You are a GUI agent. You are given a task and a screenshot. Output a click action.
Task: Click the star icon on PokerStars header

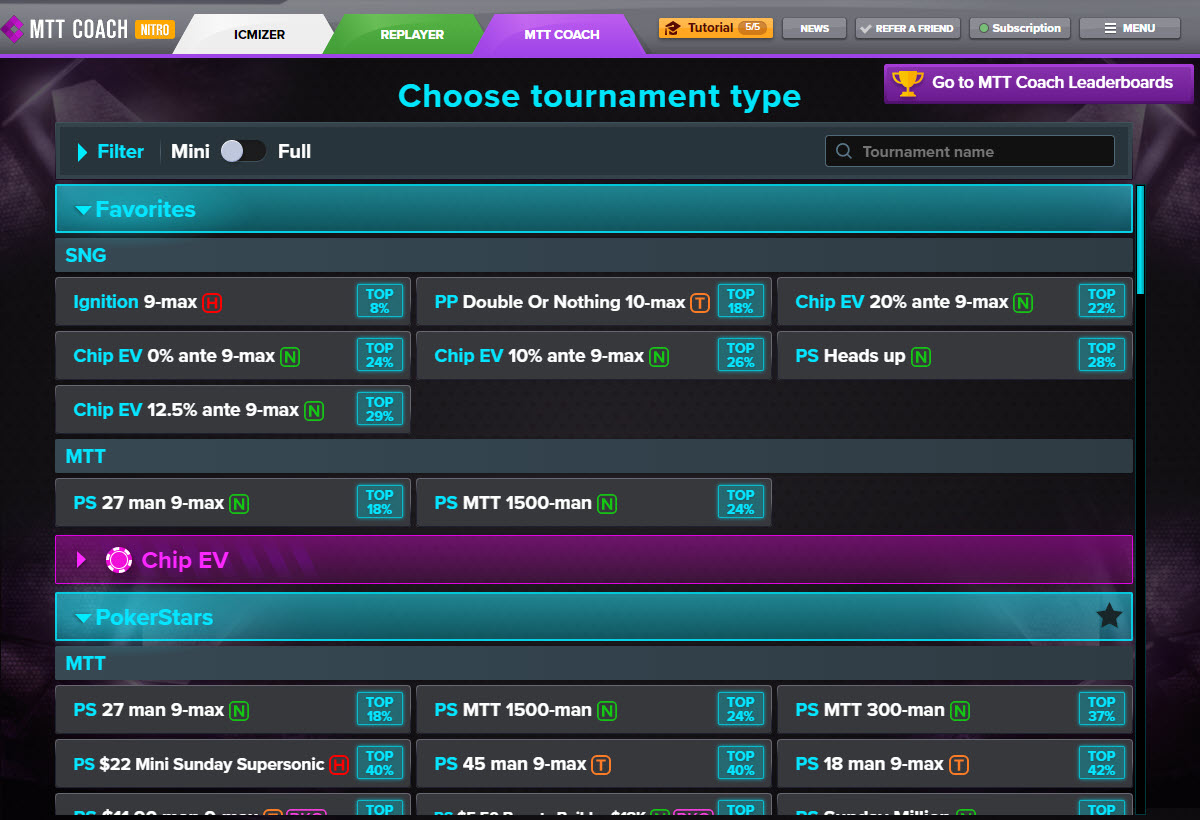1109,616
